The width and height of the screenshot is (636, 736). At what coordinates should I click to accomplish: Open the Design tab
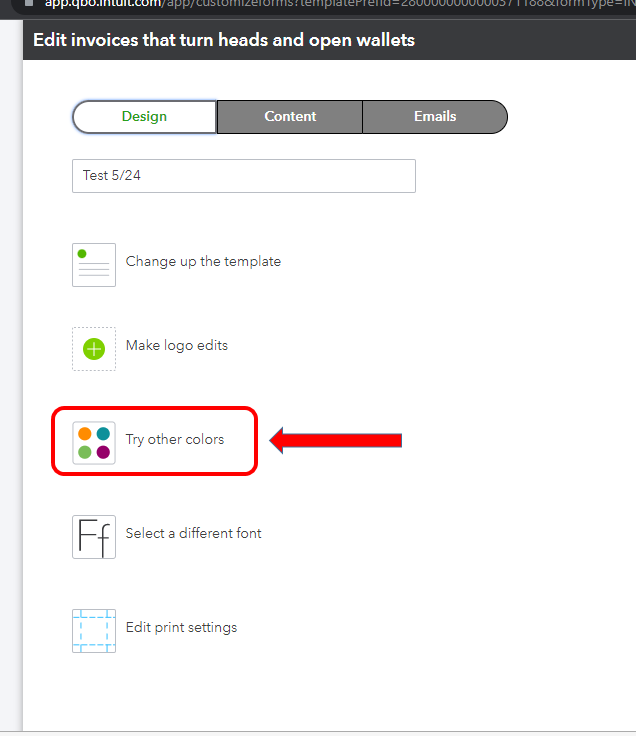coord(145,116)
